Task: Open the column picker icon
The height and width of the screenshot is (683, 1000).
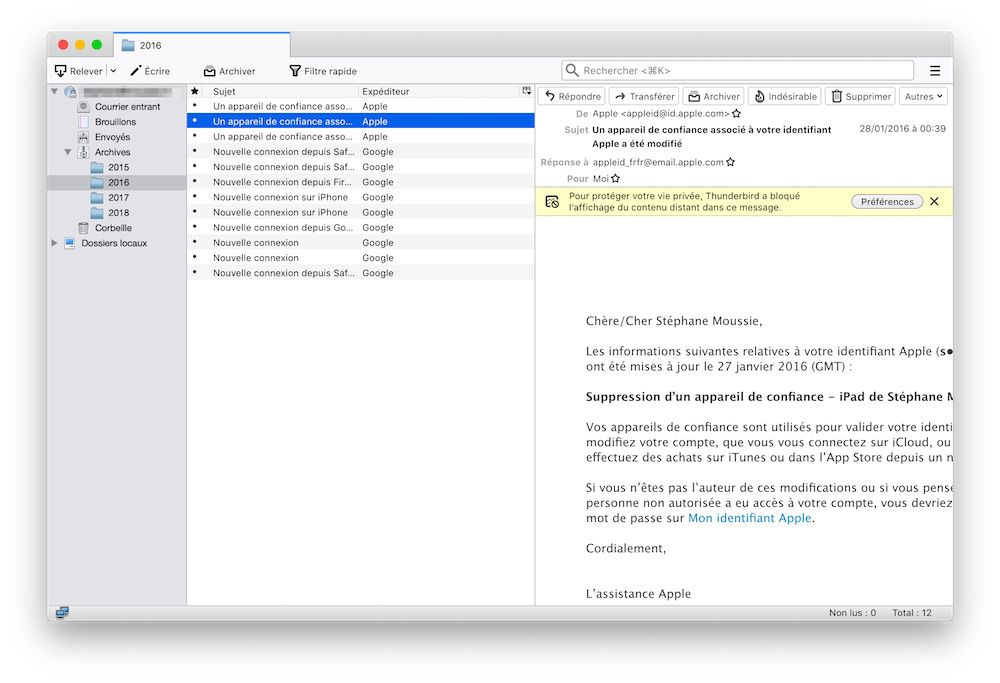Action: point(527,91)
